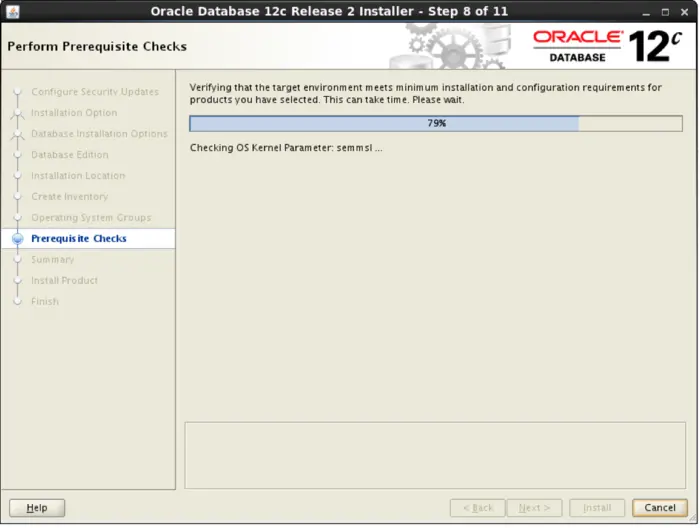Select Database Edition step

(70, 154)
